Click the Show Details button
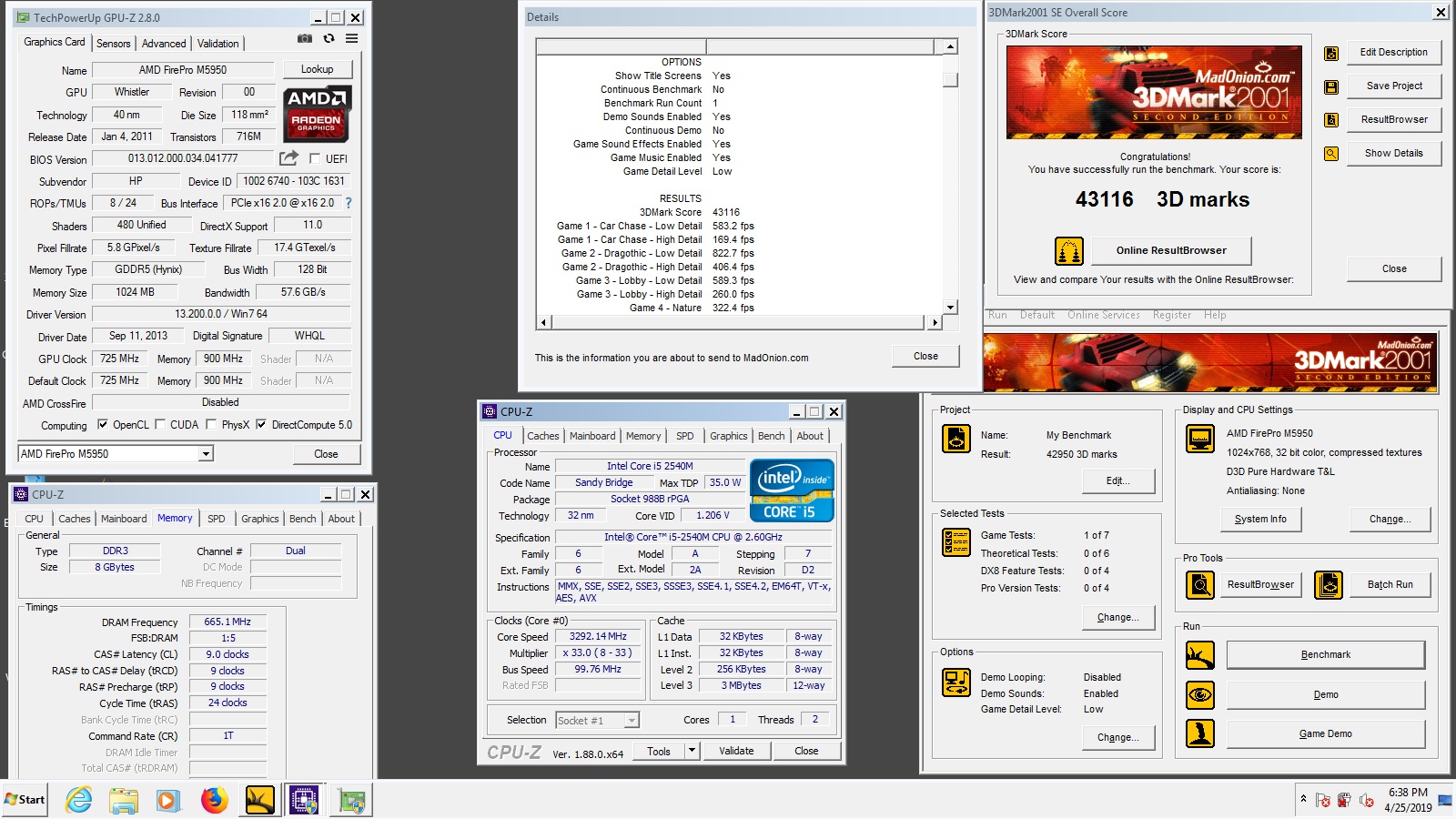Screen dimensions: 1456x819 tap(1394, 153)
